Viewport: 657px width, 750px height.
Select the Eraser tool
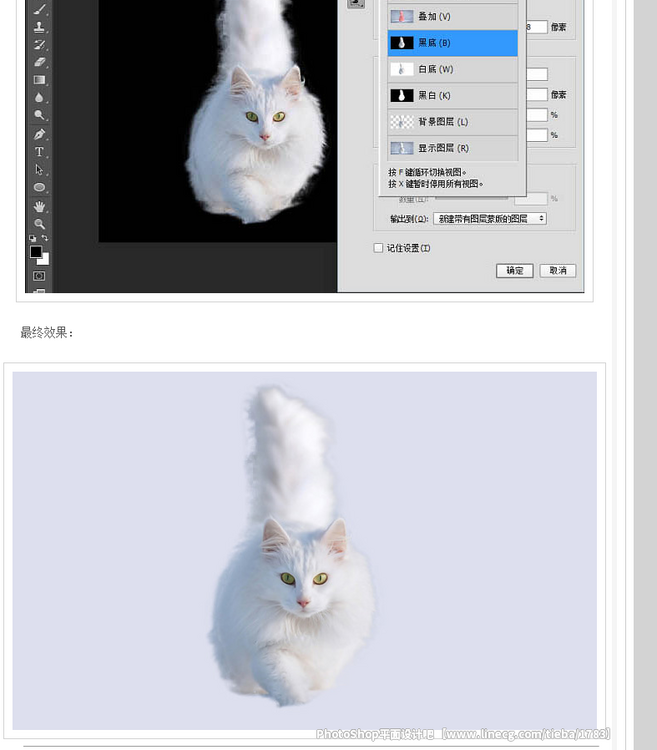click(40, 62)
